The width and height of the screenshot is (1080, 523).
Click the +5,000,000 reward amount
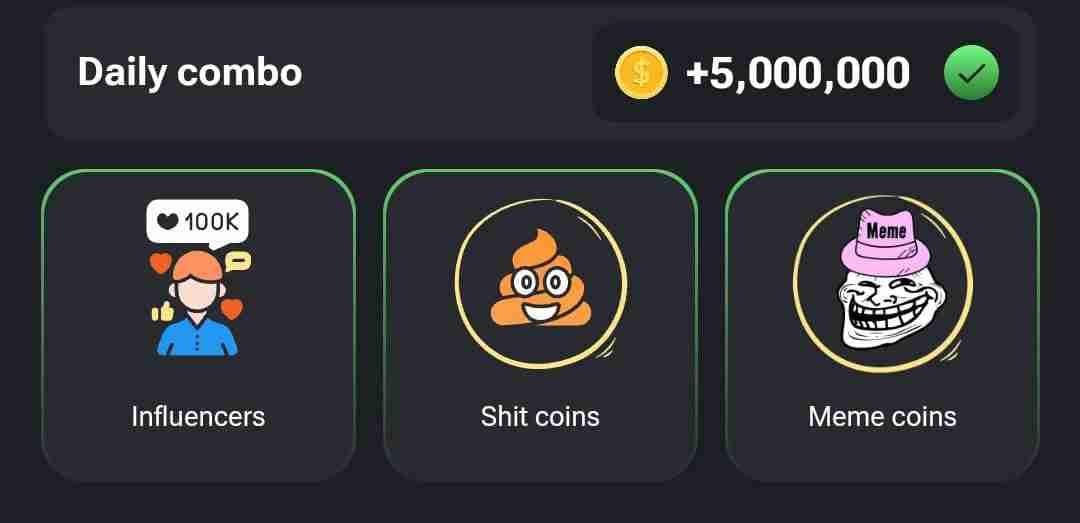coord(798,73)
